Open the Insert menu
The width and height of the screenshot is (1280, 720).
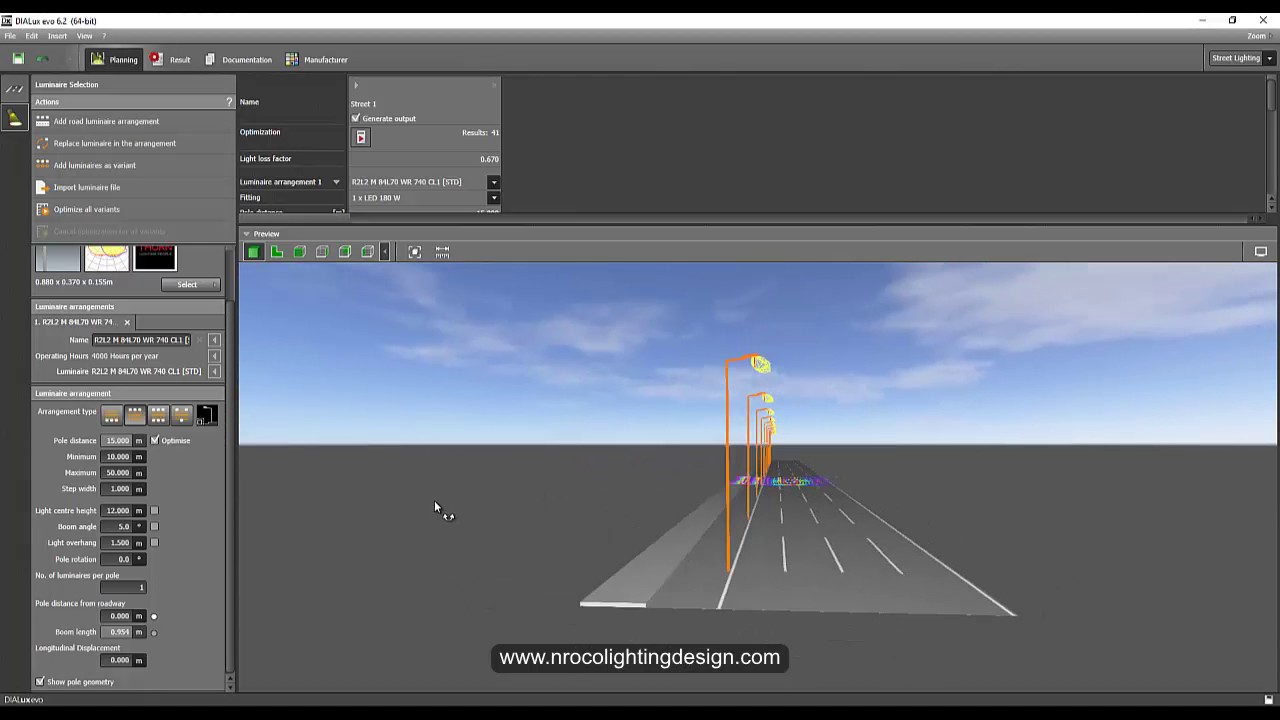click(x=57, y=36)
